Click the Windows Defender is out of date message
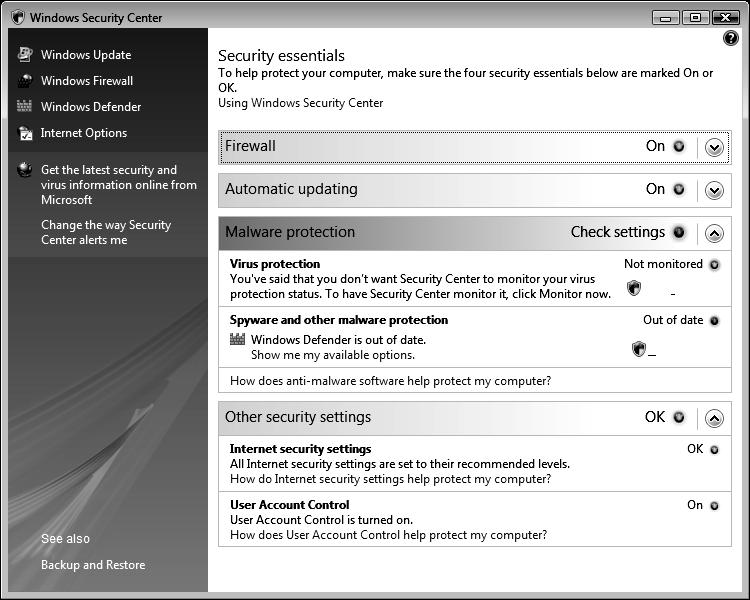 point(338,340)
